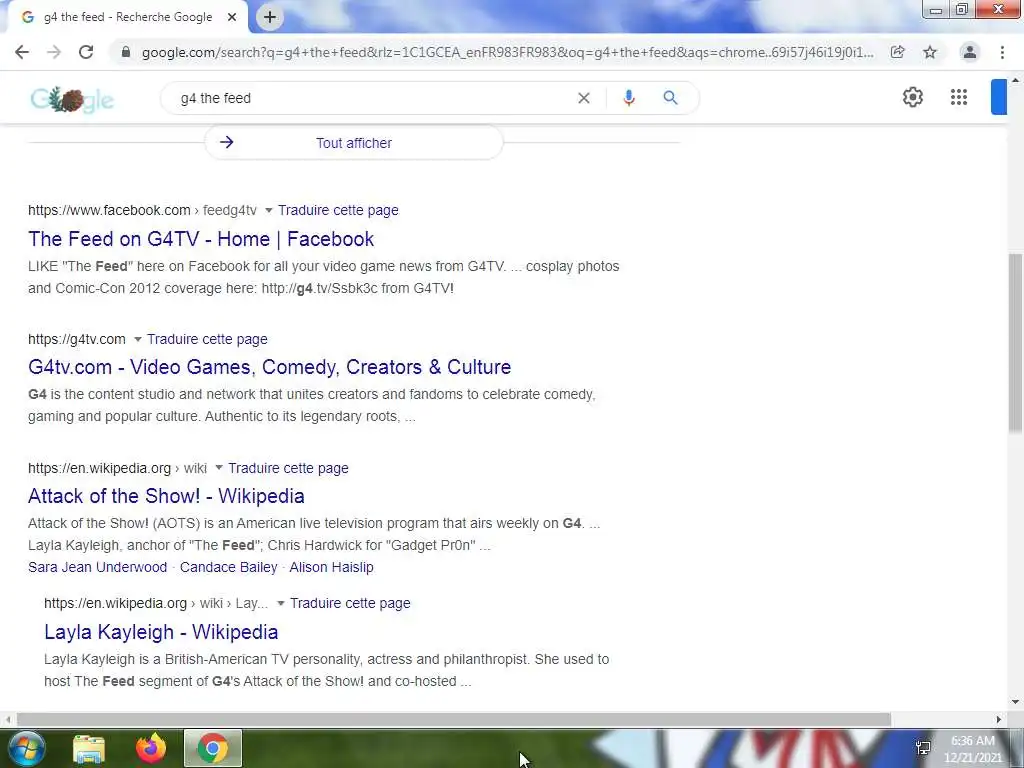Start voice search with microphone
The width and height of the screenshot is (1024, 768).
point(628,98)
